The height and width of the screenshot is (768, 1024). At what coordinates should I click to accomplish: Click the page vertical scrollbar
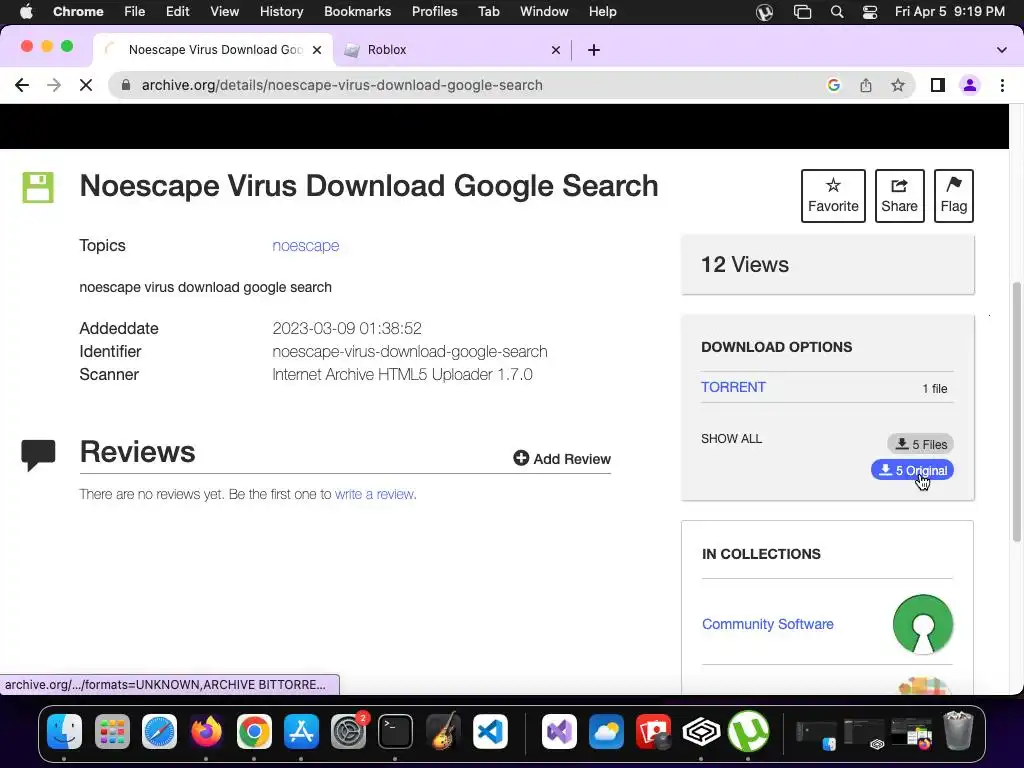(1016, 411)
